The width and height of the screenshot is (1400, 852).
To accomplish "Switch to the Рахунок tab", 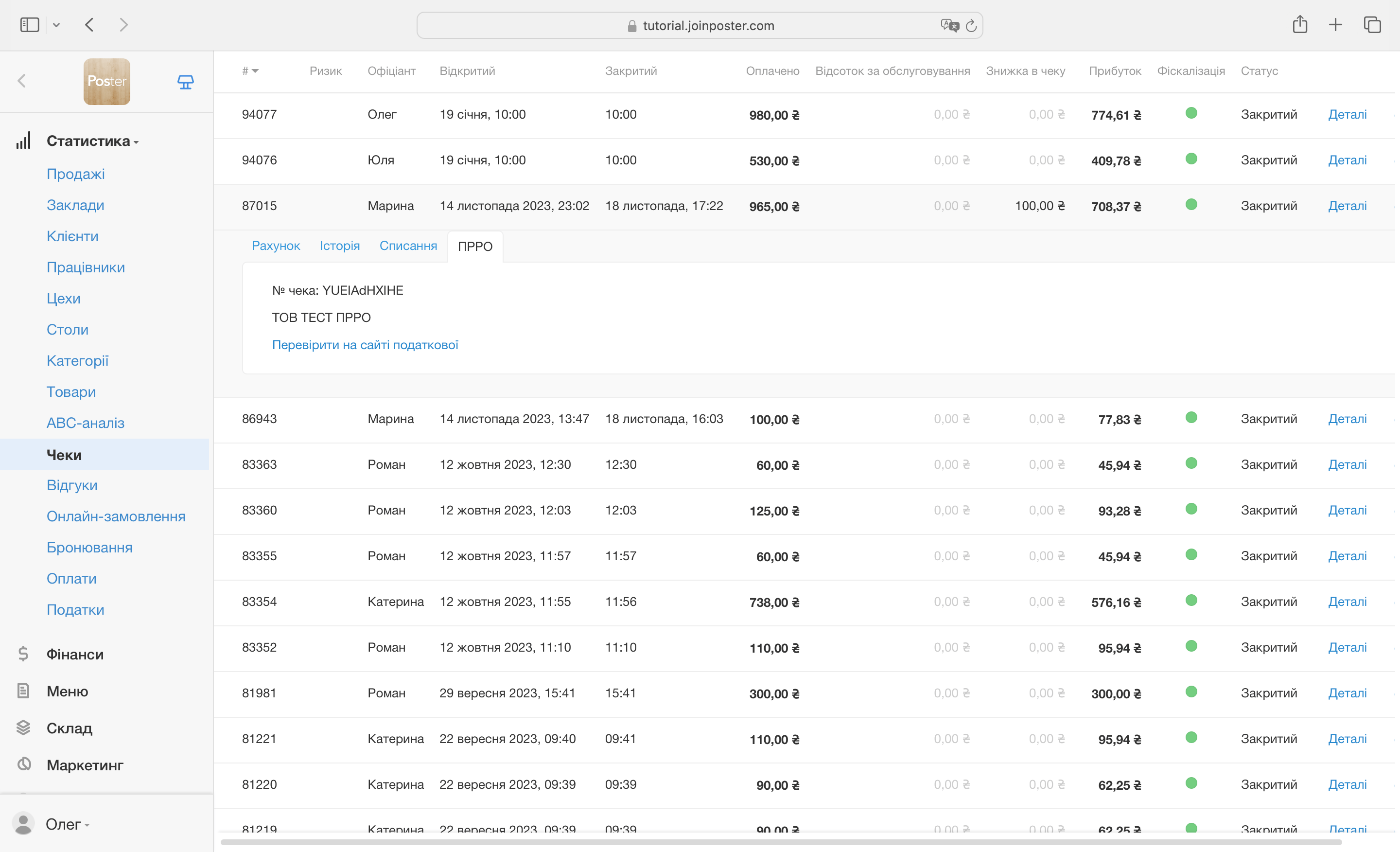I will point(276,246).
